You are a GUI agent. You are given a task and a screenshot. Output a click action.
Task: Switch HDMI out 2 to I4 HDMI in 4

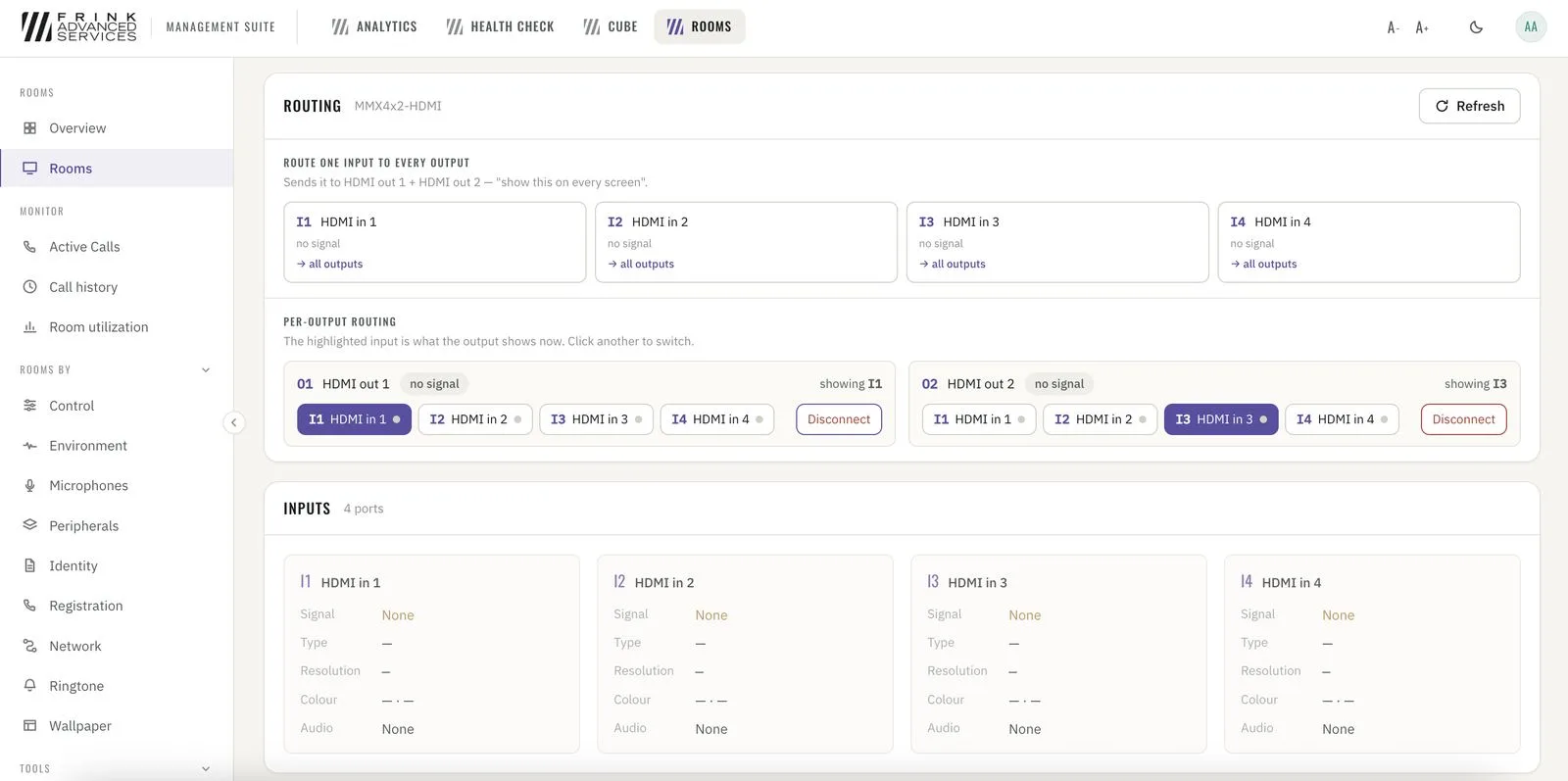(1342, 419)
